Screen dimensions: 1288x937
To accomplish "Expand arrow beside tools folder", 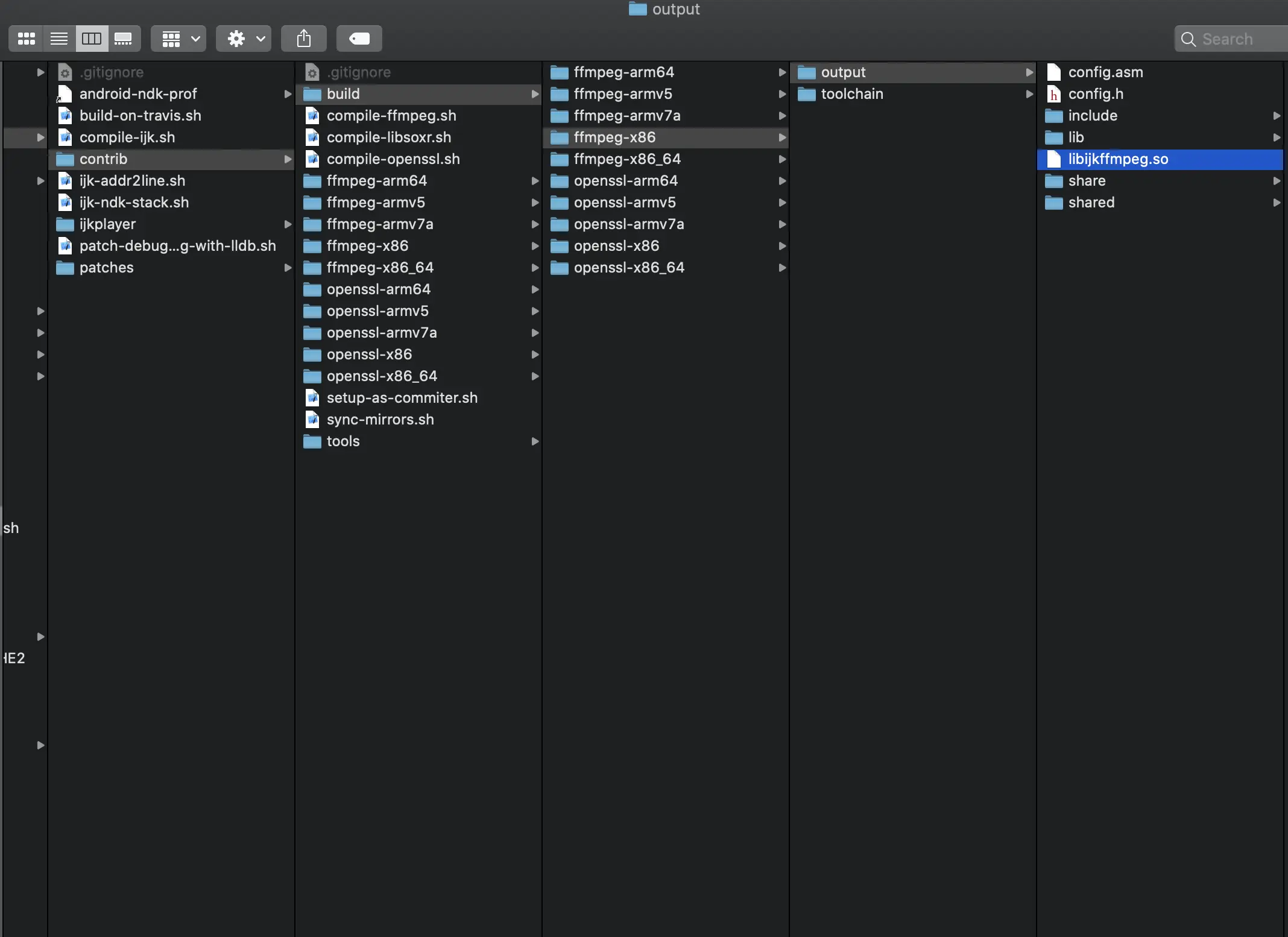I will pos(535,441).
